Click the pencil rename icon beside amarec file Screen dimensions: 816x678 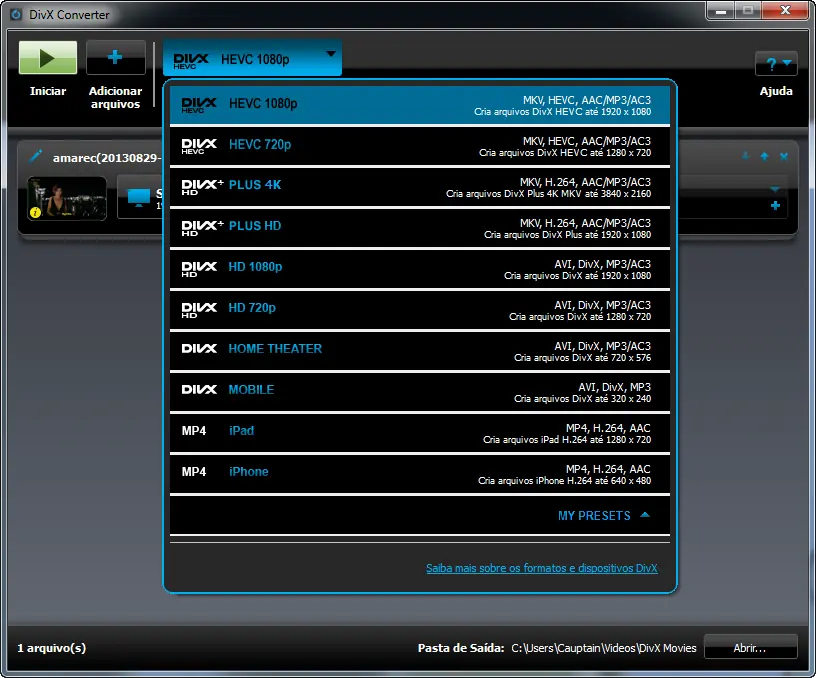point(35,156)
